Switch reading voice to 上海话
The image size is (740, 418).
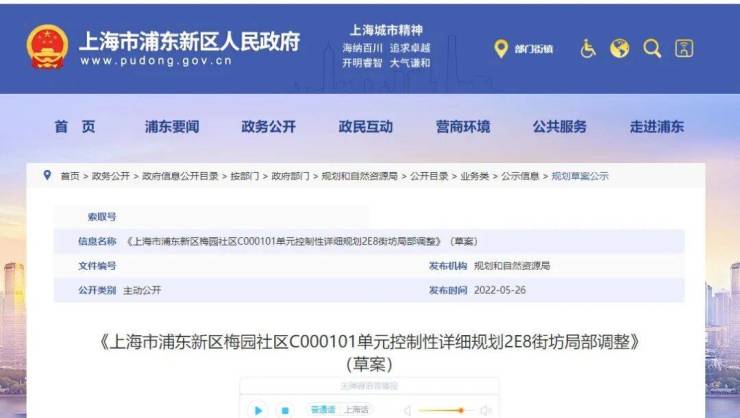tap(356, 410)
